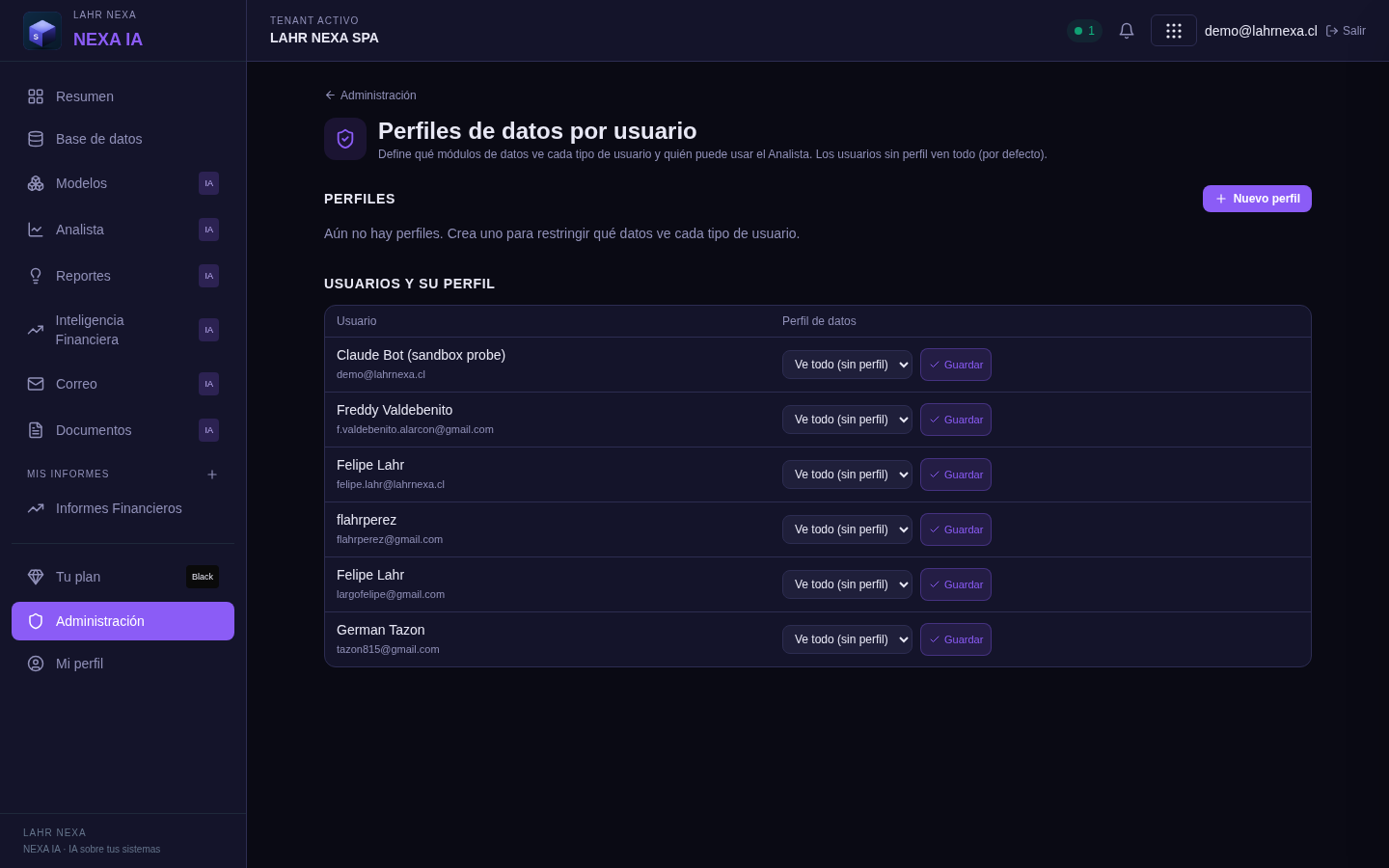The image size is (1389, 868).
Task: Click the LAHR NEXA SPA tenant name
Action: [324, 38]
